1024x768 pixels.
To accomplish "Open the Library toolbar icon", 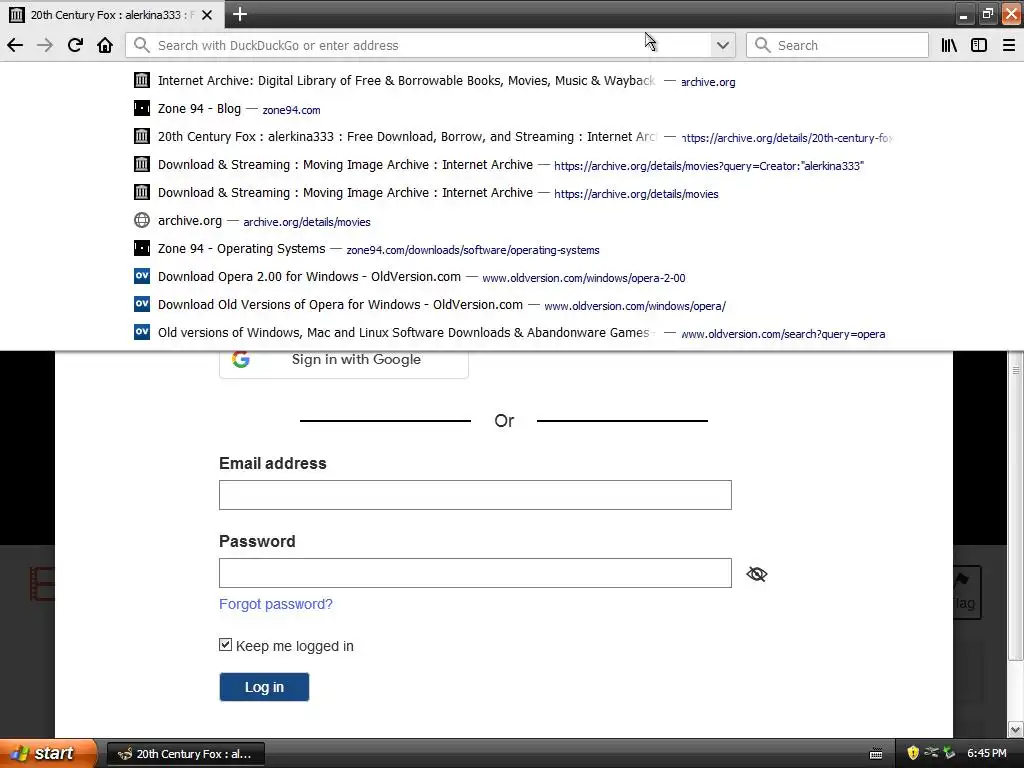I will [x=949, y=45].
